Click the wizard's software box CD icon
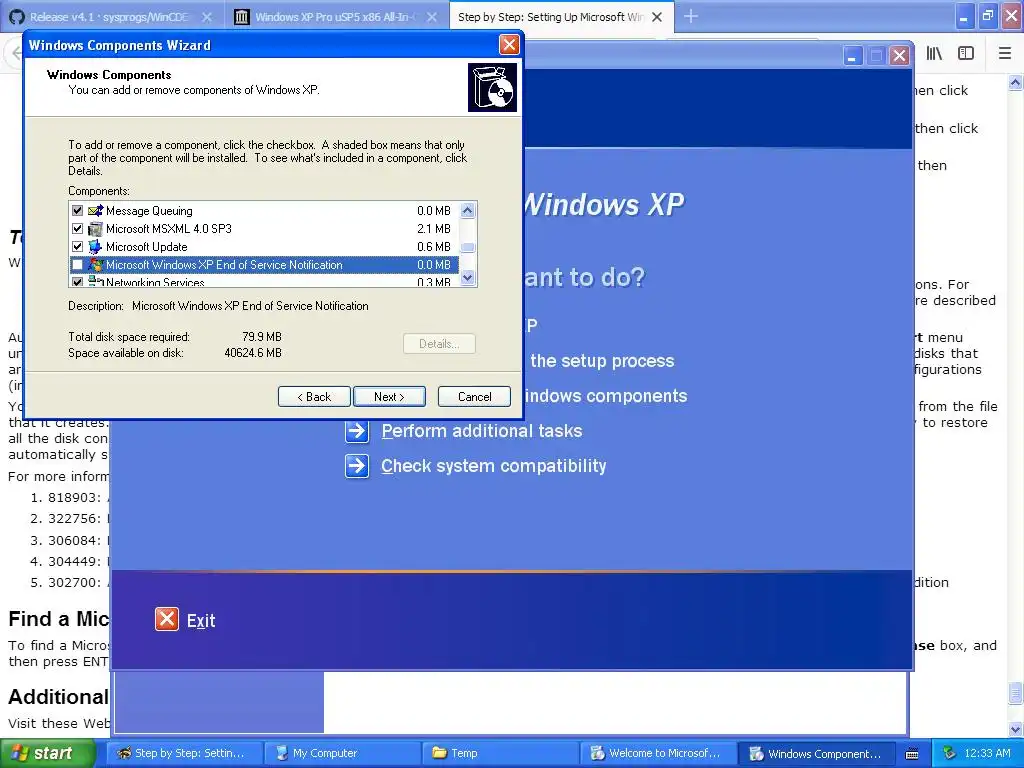 pyautogui.click(x=492, y=88)
